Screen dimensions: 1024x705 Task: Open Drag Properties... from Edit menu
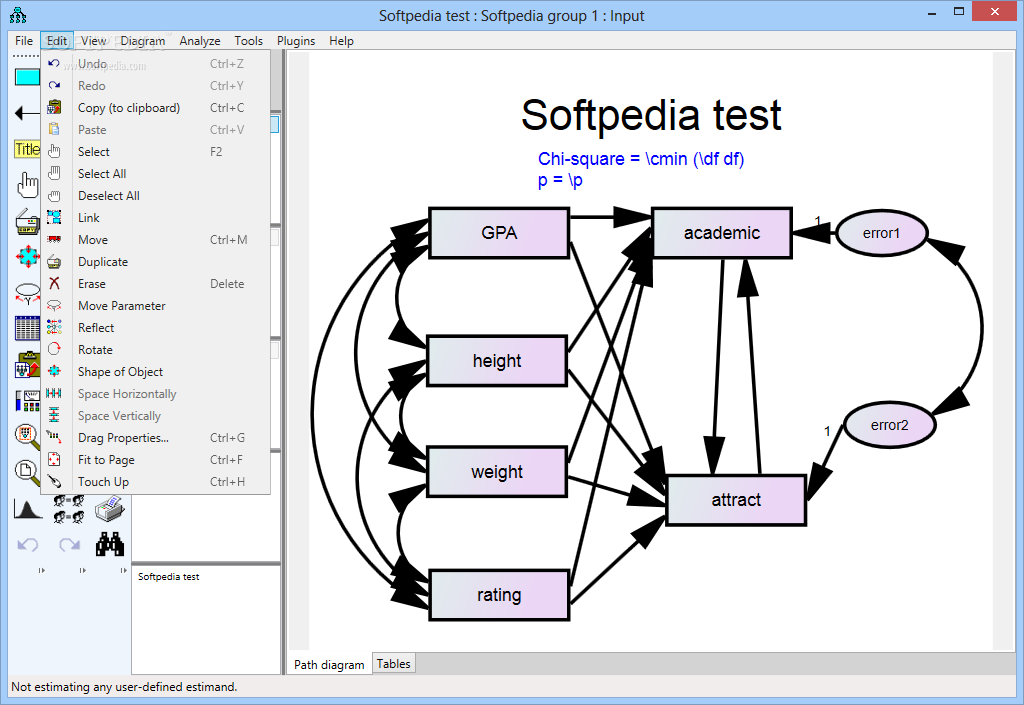pos(155,438)
